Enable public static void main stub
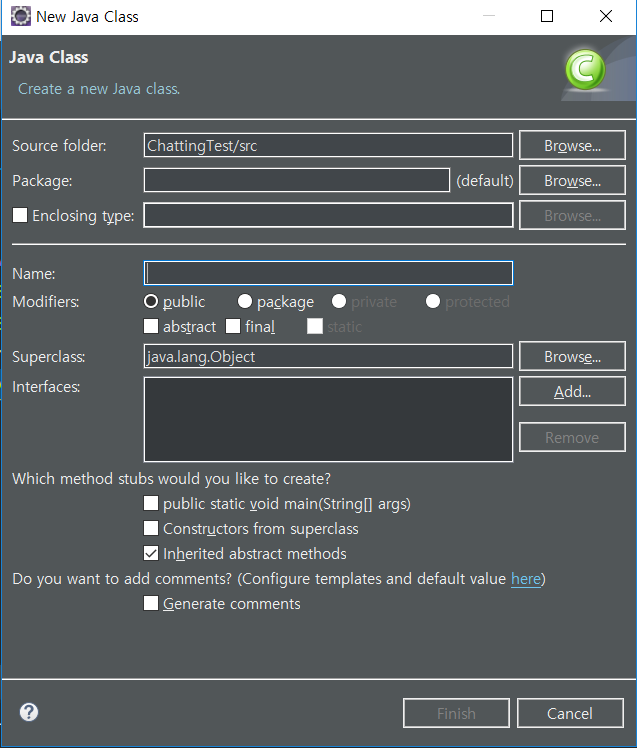 [x=151, y=503]
